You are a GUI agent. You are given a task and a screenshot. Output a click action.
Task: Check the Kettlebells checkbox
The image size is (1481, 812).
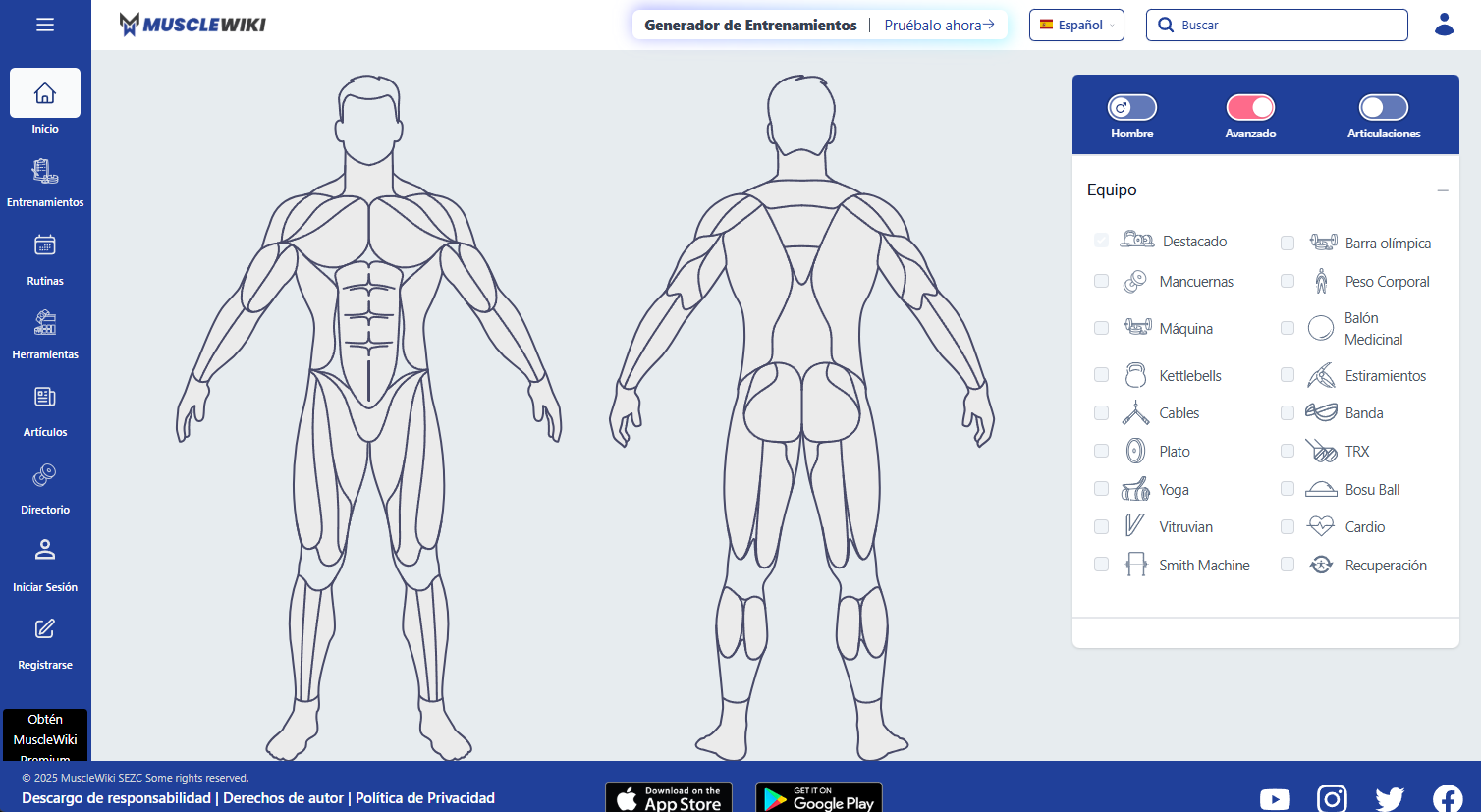[x=1101, y=375]
